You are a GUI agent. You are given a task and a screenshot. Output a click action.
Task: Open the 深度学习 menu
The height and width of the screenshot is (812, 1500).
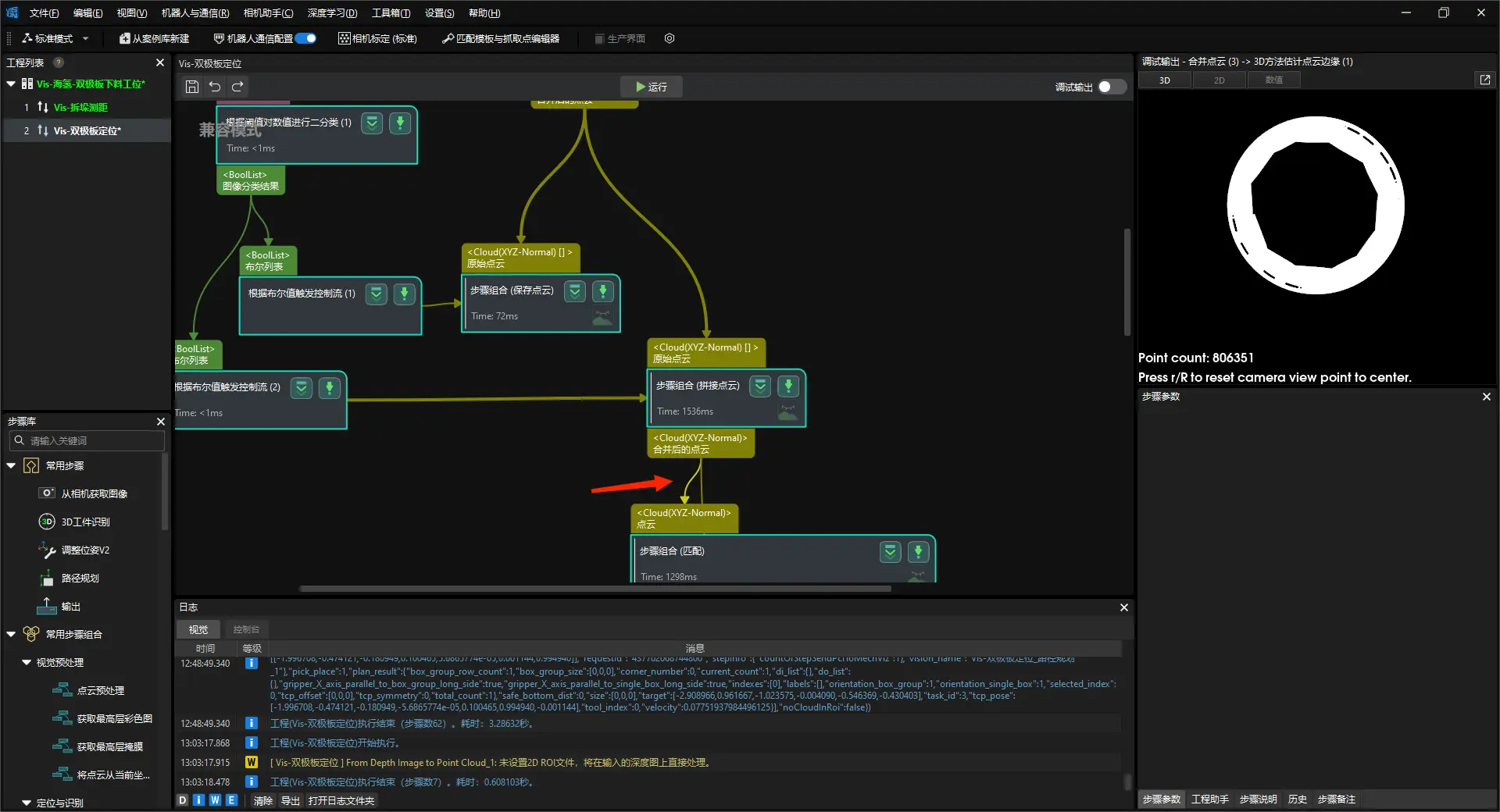(x=332, y=13)
